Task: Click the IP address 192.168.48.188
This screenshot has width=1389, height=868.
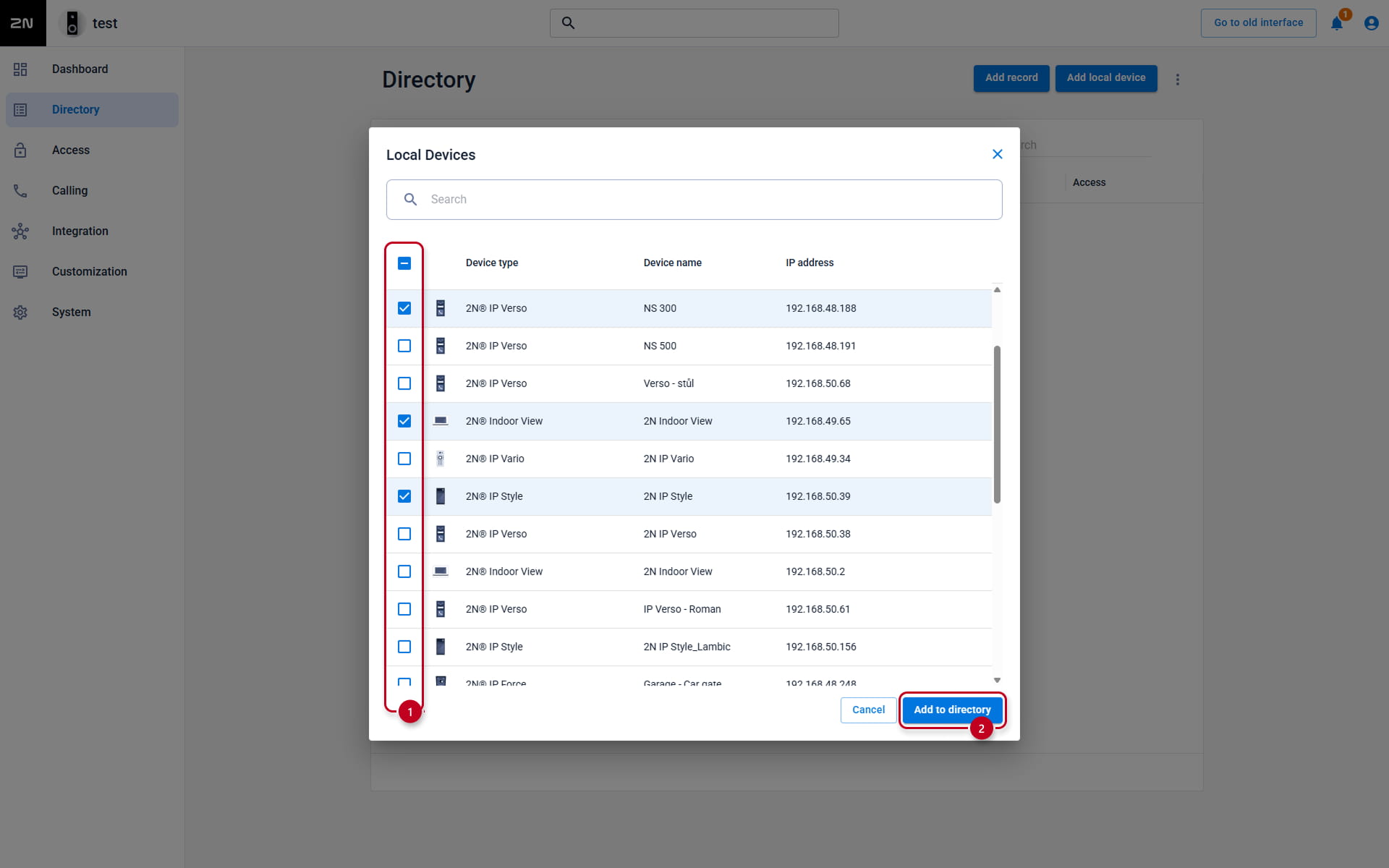Action: tap(821, 308)
